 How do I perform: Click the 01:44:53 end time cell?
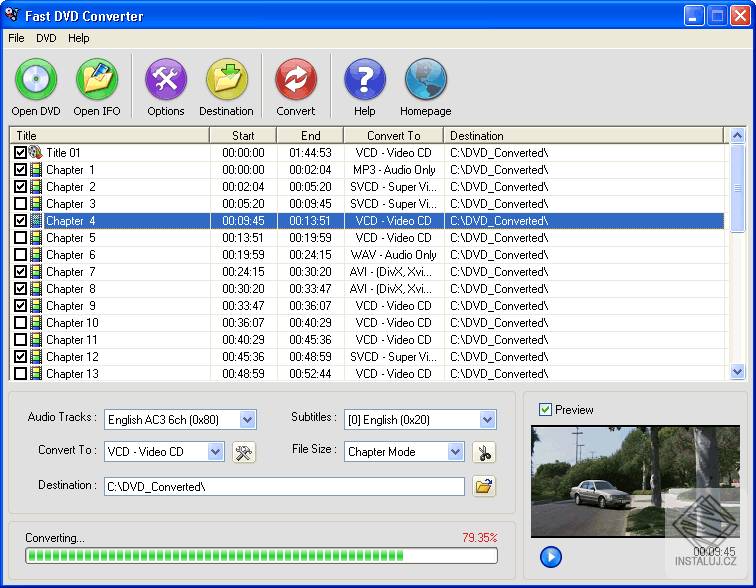click(310, 153)
